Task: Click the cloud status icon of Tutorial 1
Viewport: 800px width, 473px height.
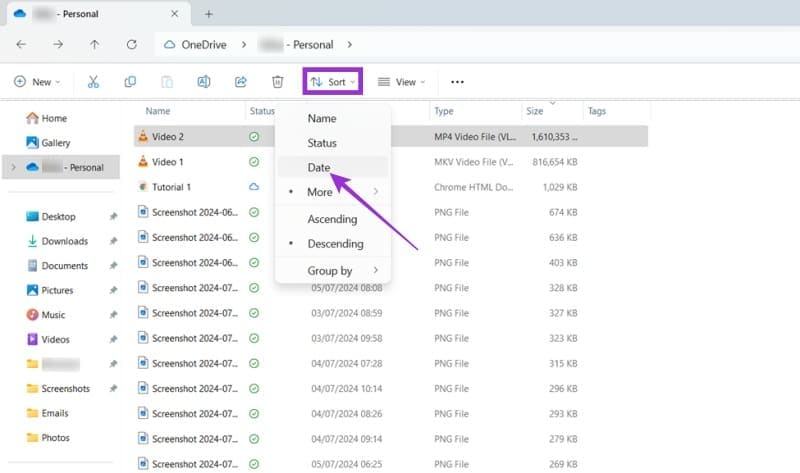Action: click(254, 187)
